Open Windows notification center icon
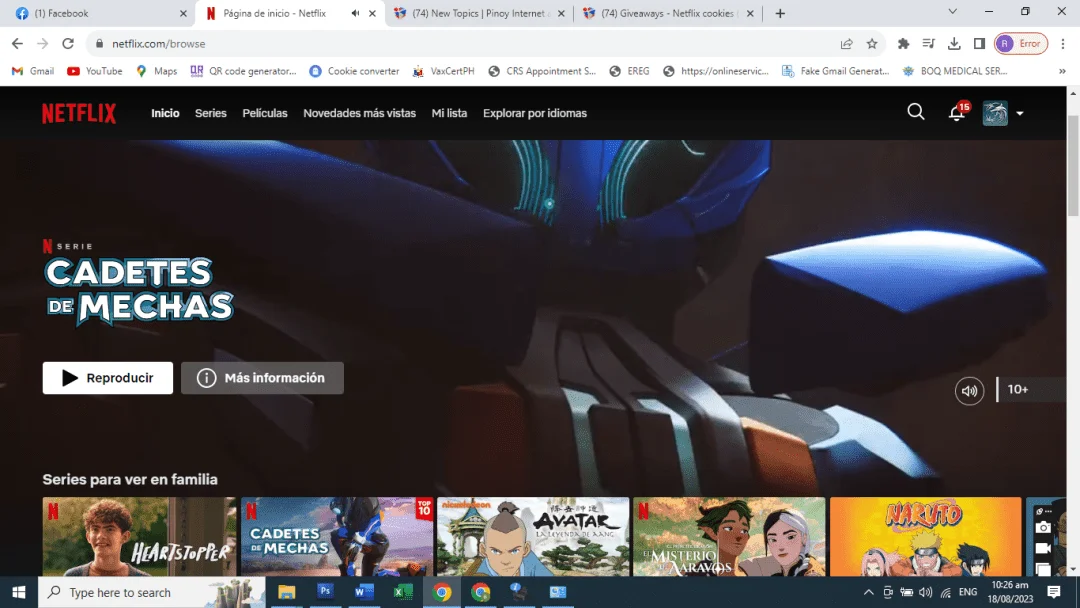Viewport: 1080px width, 608px height. (1053, 592)
